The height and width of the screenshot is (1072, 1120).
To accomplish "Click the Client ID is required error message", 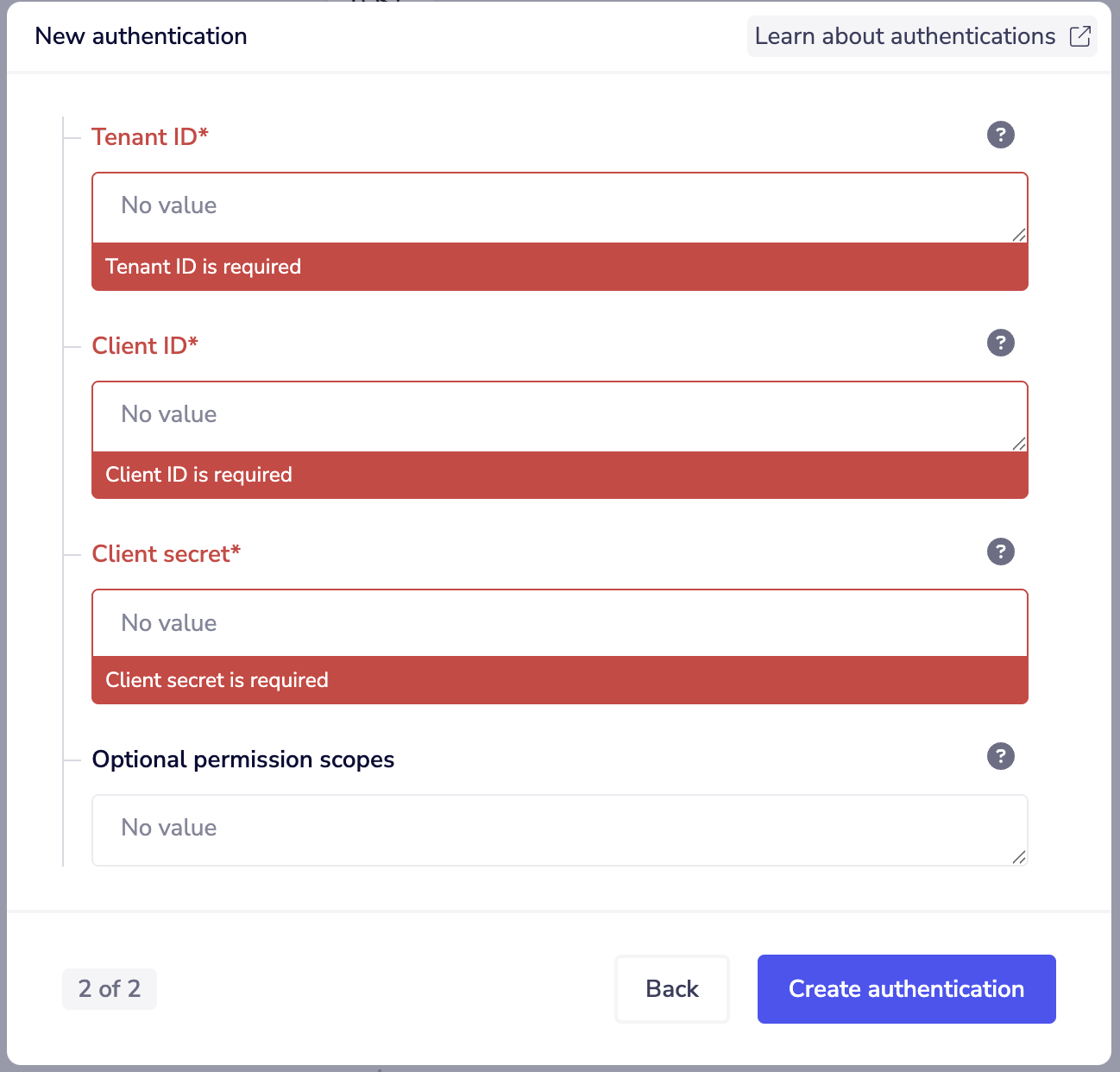I will (559, 475).
